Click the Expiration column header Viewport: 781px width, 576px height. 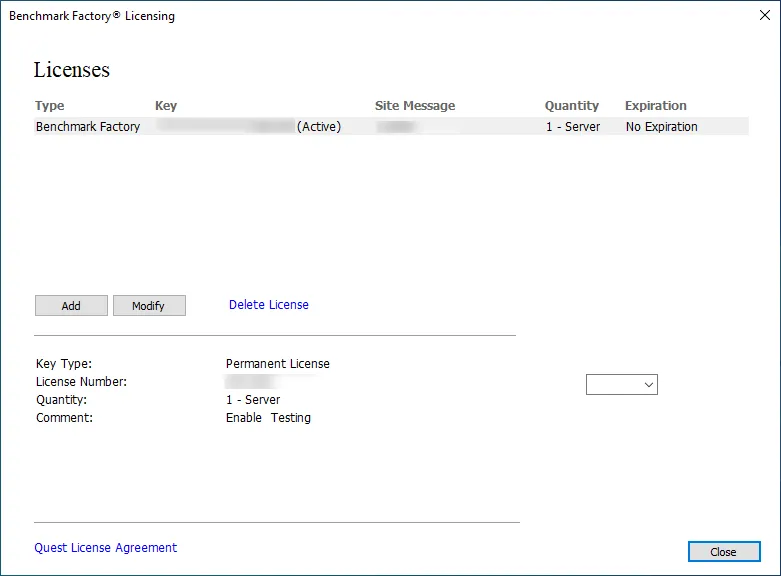[655, 106]
